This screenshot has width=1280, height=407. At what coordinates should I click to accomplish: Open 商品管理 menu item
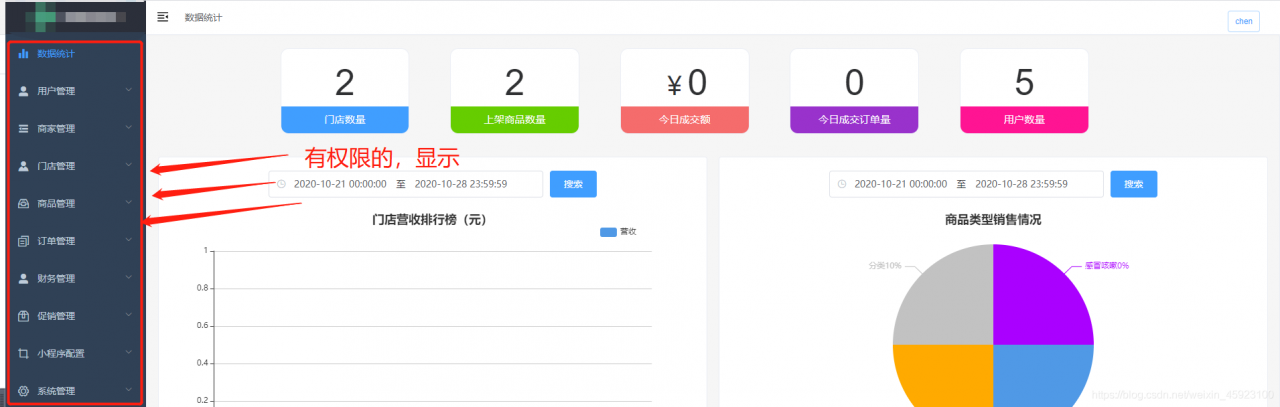[75, 204]
